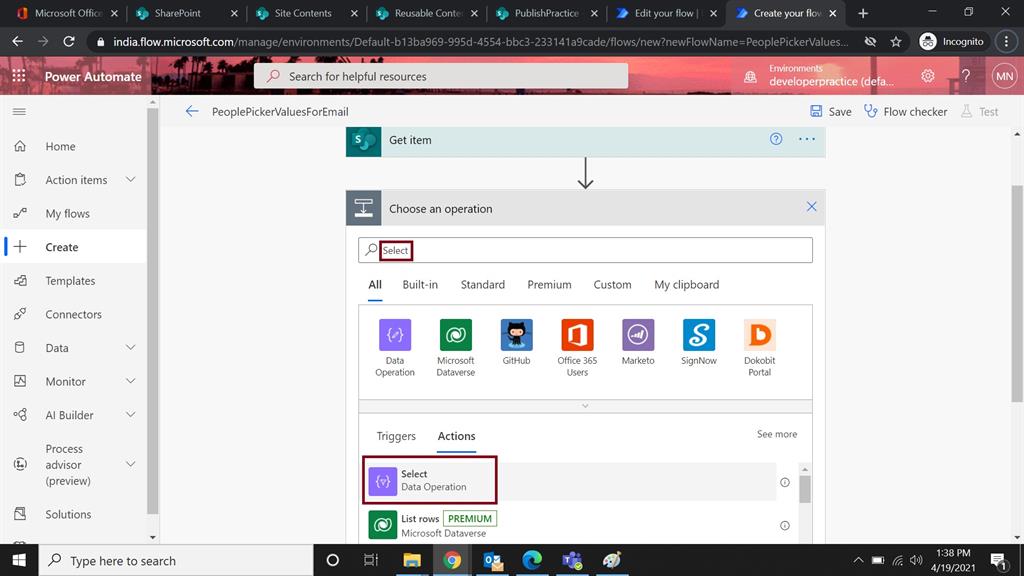1024x576 pixels.
Task: Open the Get item step header
Action: [x=585, y=140]
